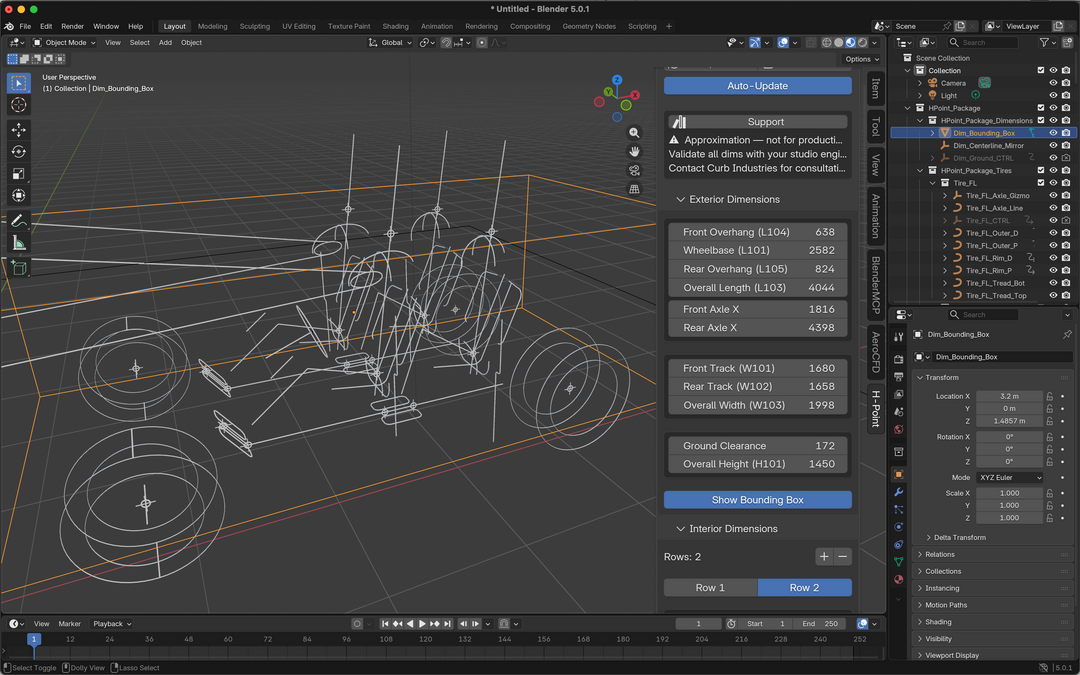Collapse the Exterior Dimensions section
1080x675 pixels.
point(681,199)
